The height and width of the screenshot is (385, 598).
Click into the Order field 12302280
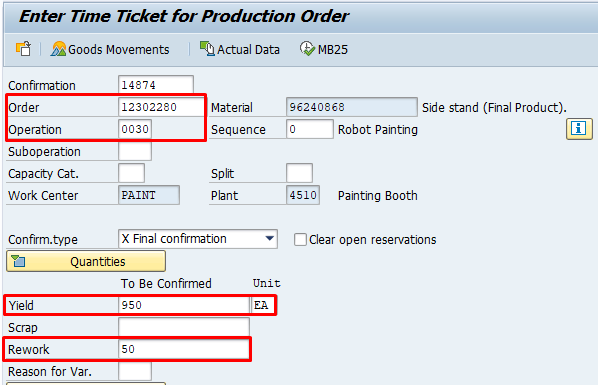pyautogui.click(x=161, y=107)
